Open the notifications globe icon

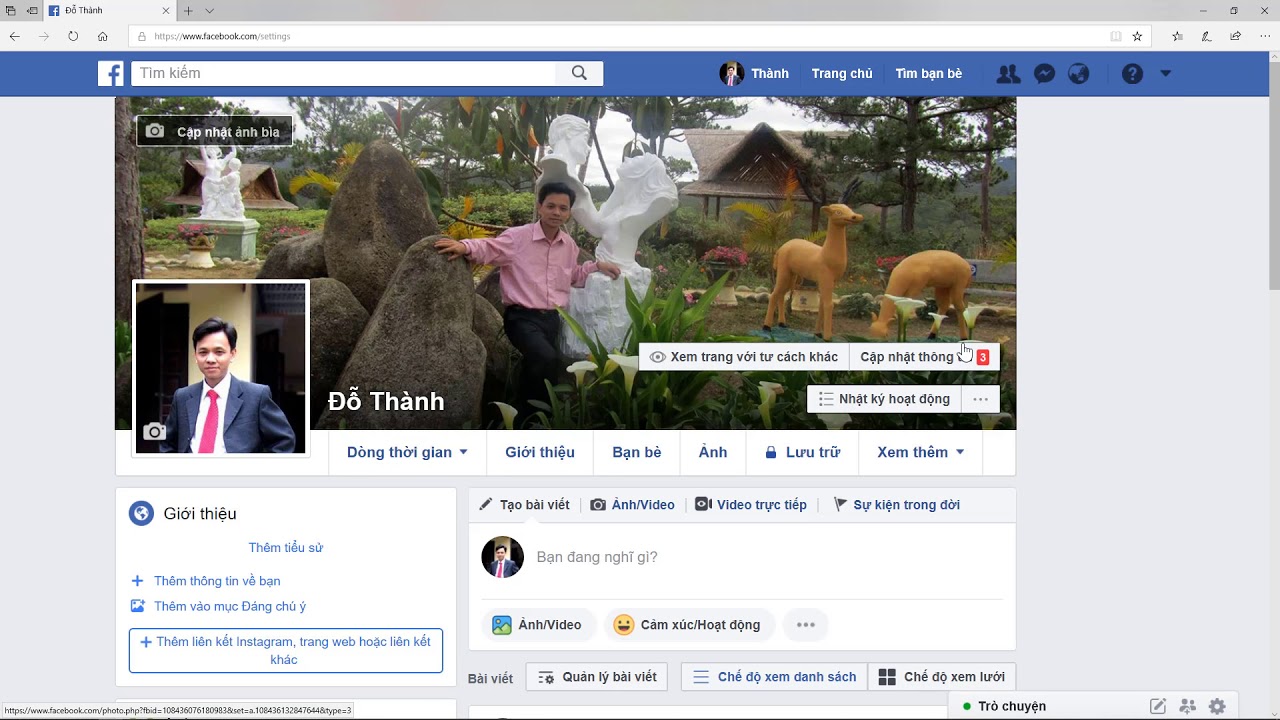point(1078,74)
